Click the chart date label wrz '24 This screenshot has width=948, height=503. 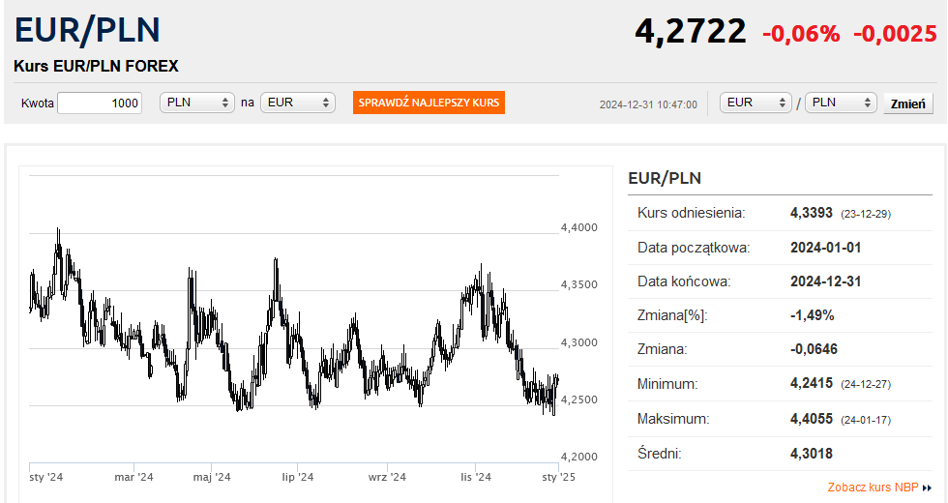click(x=387, y=477)
